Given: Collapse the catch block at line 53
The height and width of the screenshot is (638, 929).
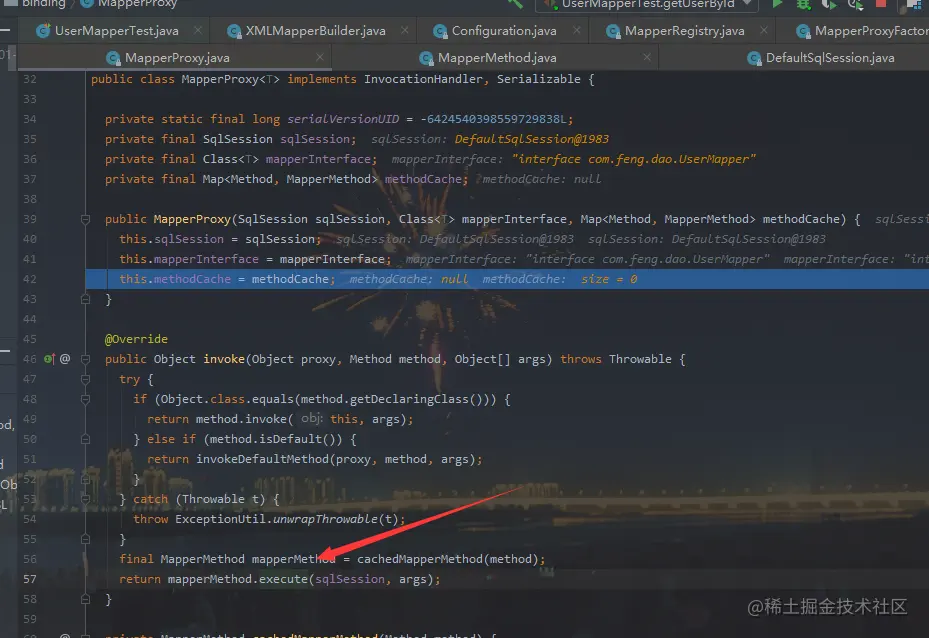Looking at the screenshot, I should (x=85, y=499).
